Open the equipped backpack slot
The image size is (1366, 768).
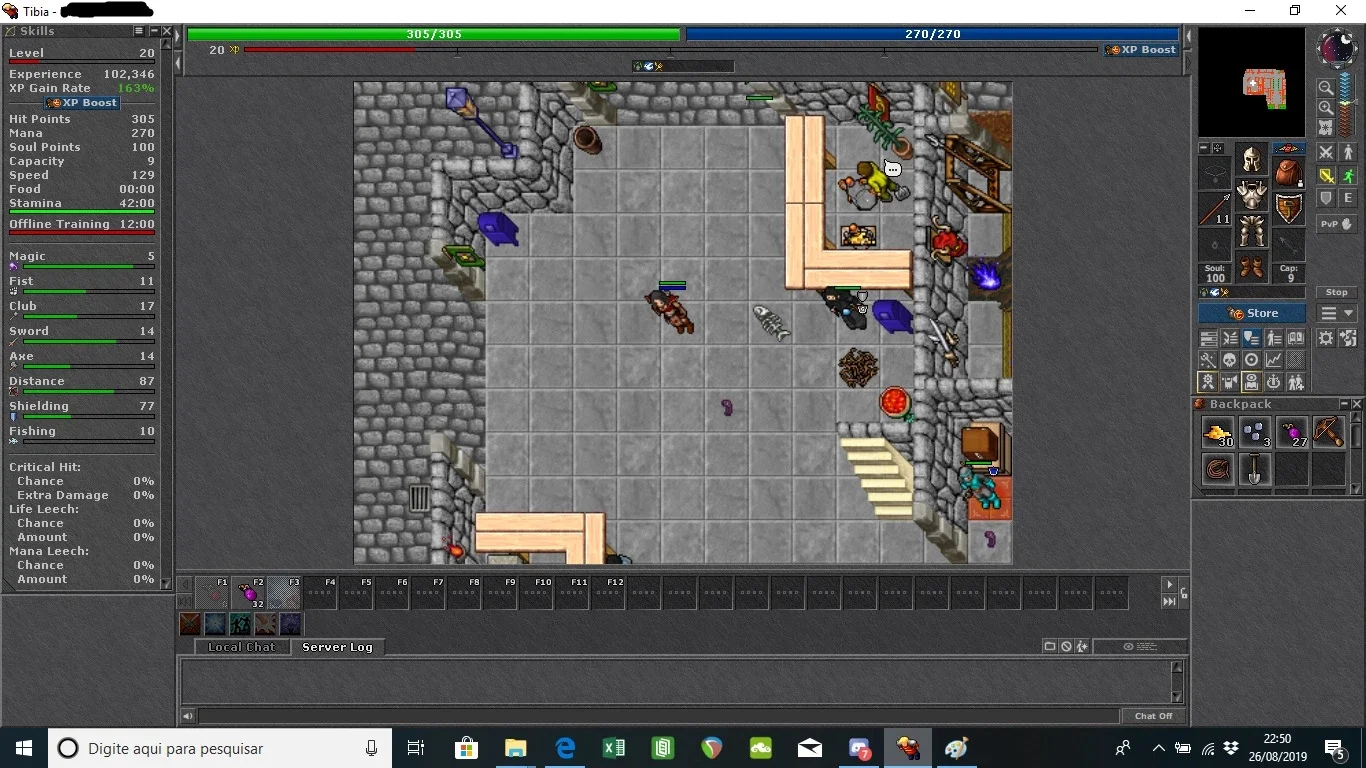[x=1289, y=172]
